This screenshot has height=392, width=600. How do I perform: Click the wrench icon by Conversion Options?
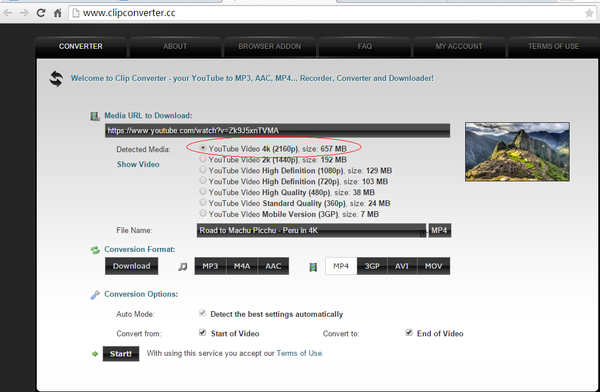coord(95,295)
